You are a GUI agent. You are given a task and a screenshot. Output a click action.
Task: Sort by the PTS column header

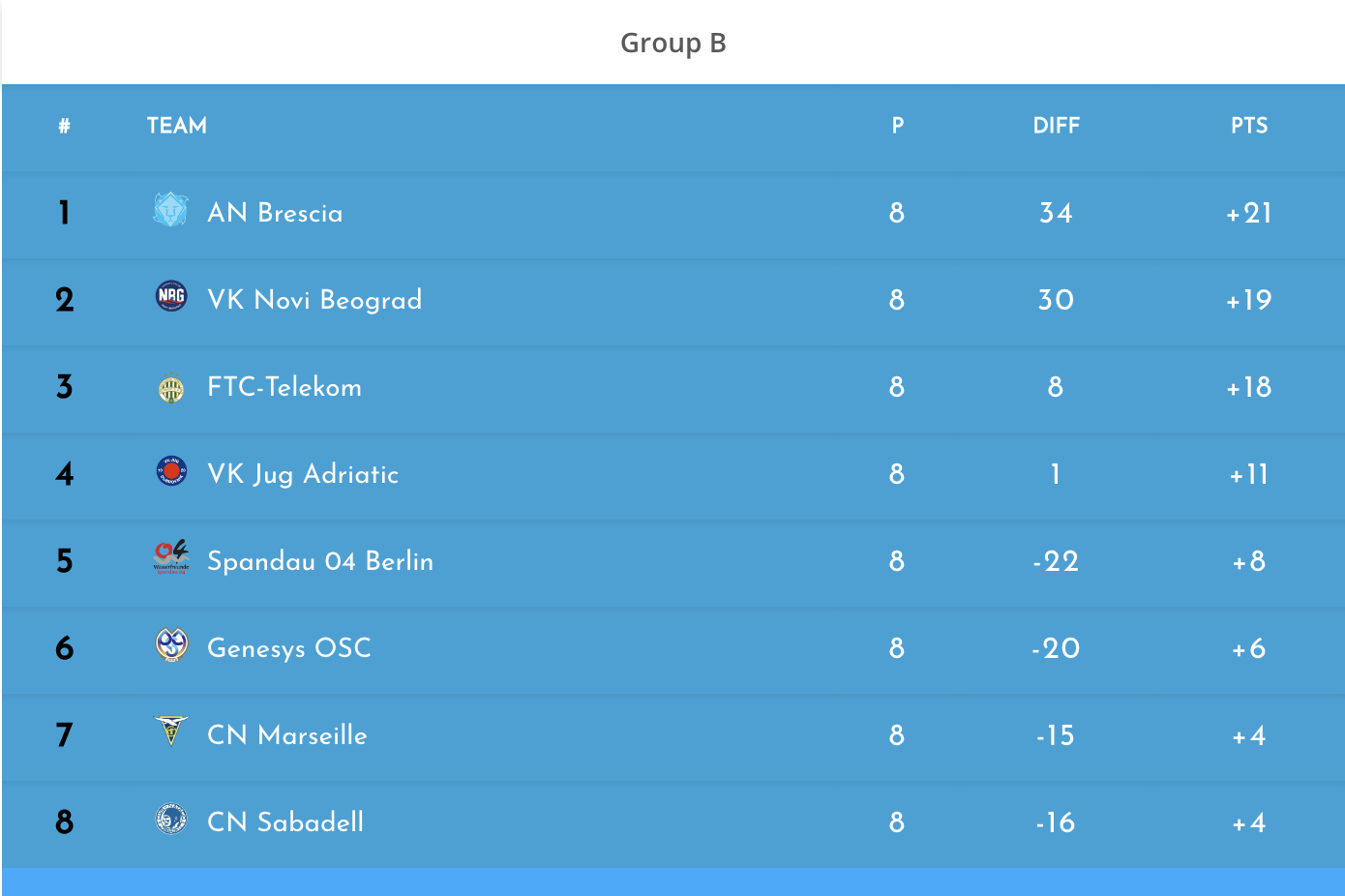tap(1249, 126)
